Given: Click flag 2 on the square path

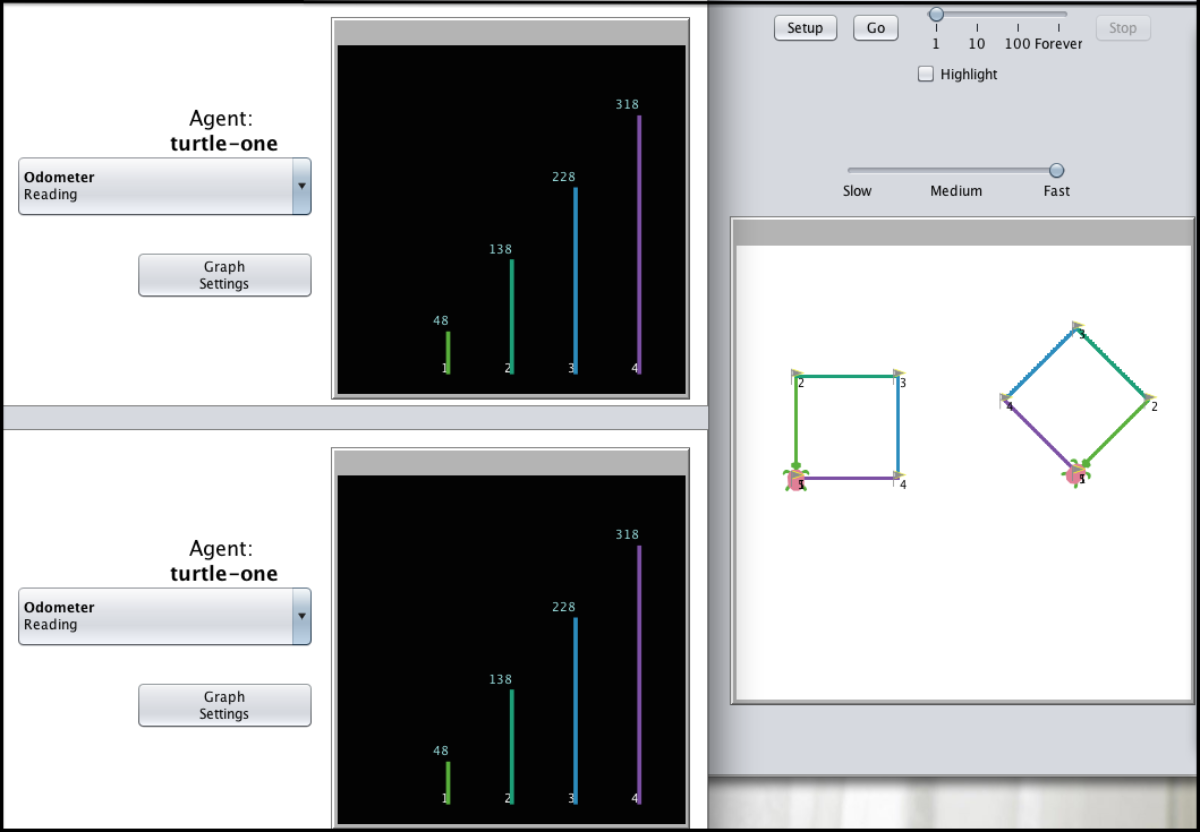Looking at the screenshot, I should [x=797, y=376].
